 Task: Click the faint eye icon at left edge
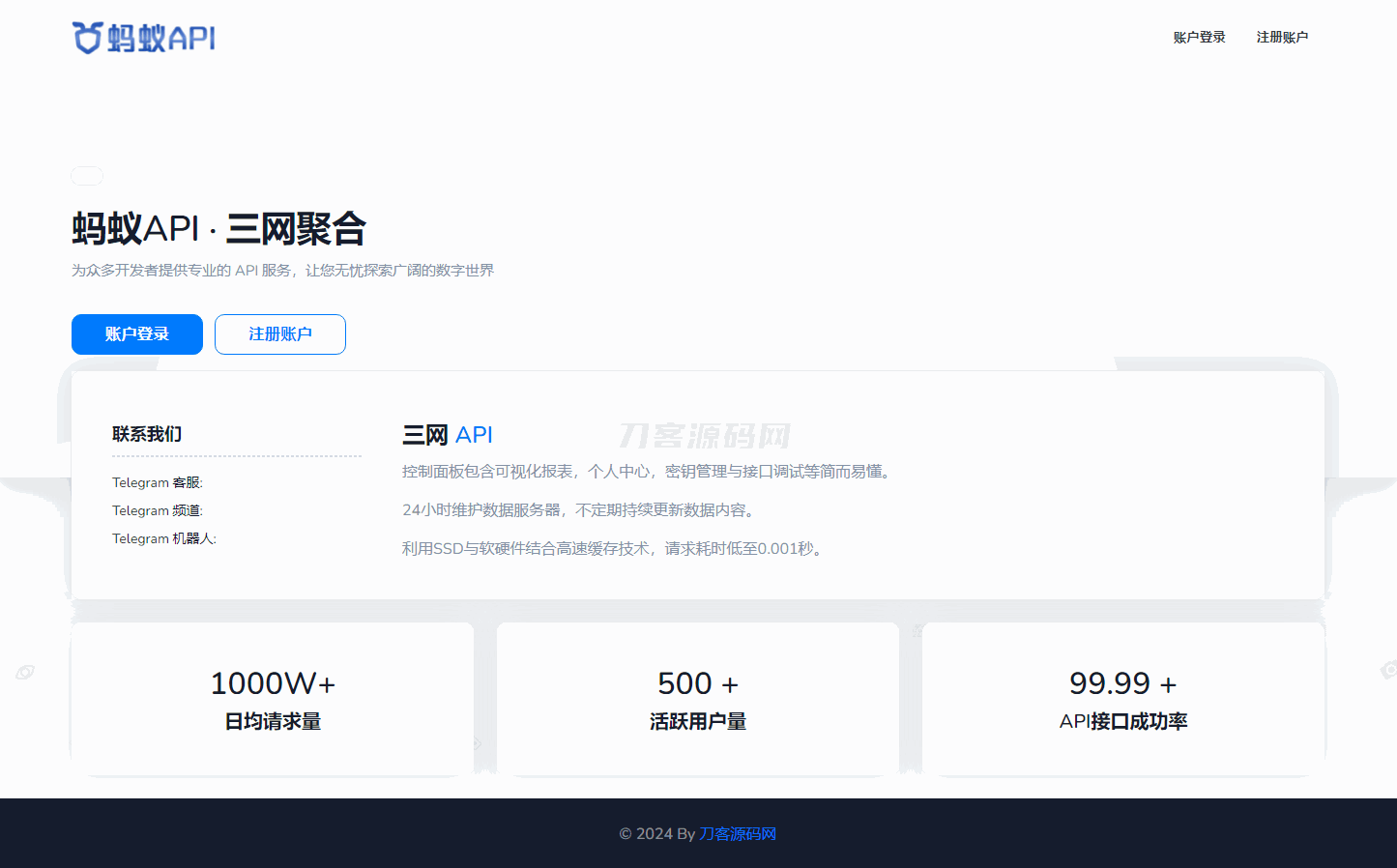(x=25, y=672)
